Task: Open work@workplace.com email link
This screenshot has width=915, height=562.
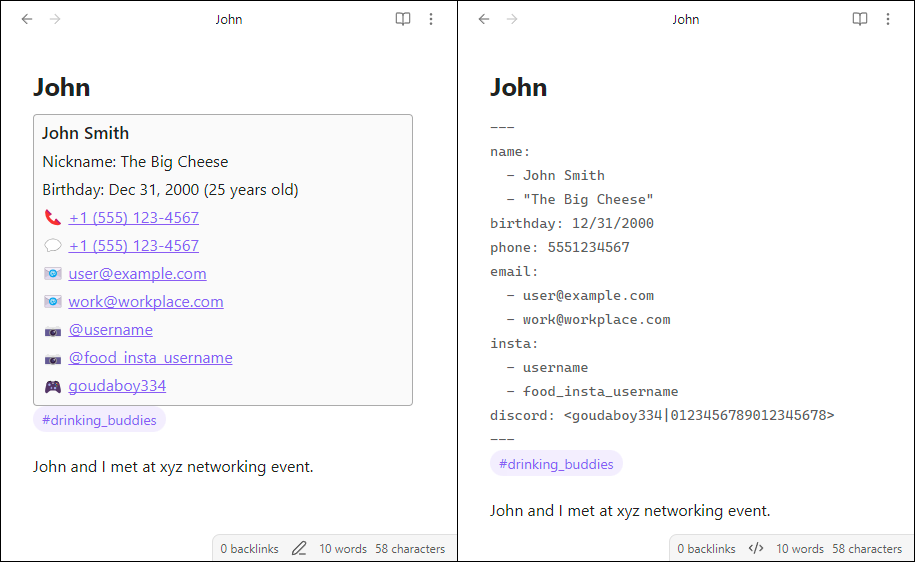Action: coord(146,302)
